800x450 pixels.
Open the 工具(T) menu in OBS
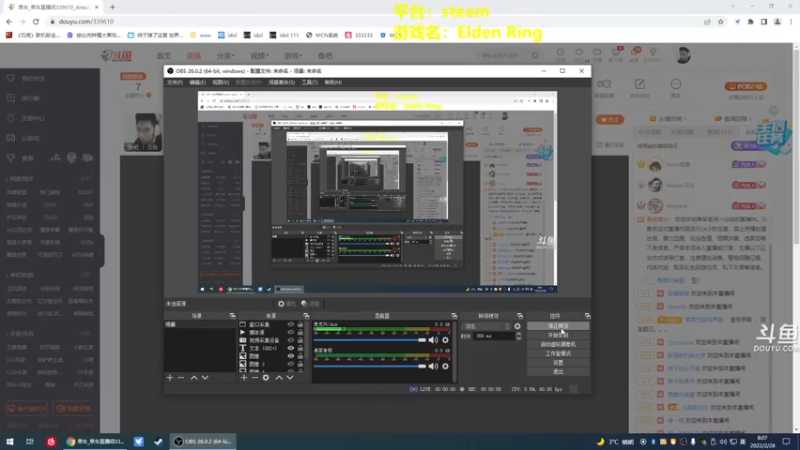point(309,82)
